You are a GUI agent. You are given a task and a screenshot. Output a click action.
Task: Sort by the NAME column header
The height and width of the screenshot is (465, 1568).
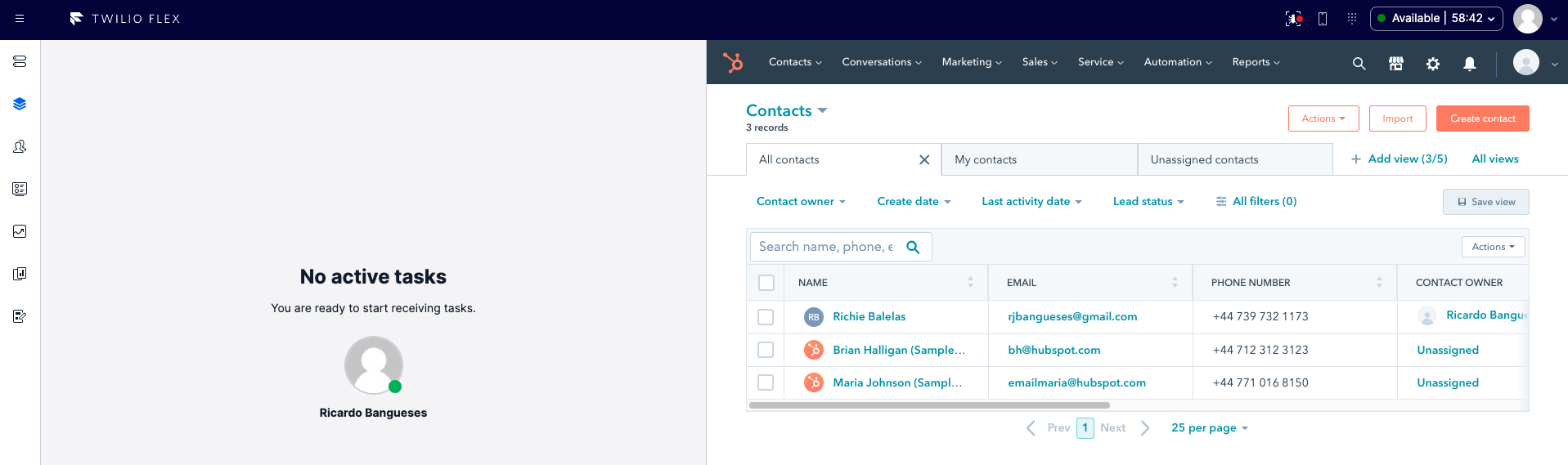[x=886, y=283]
